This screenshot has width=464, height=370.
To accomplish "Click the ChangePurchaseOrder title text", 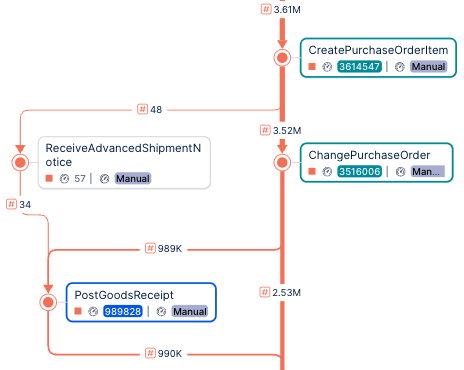I will (x=369, y=155).
